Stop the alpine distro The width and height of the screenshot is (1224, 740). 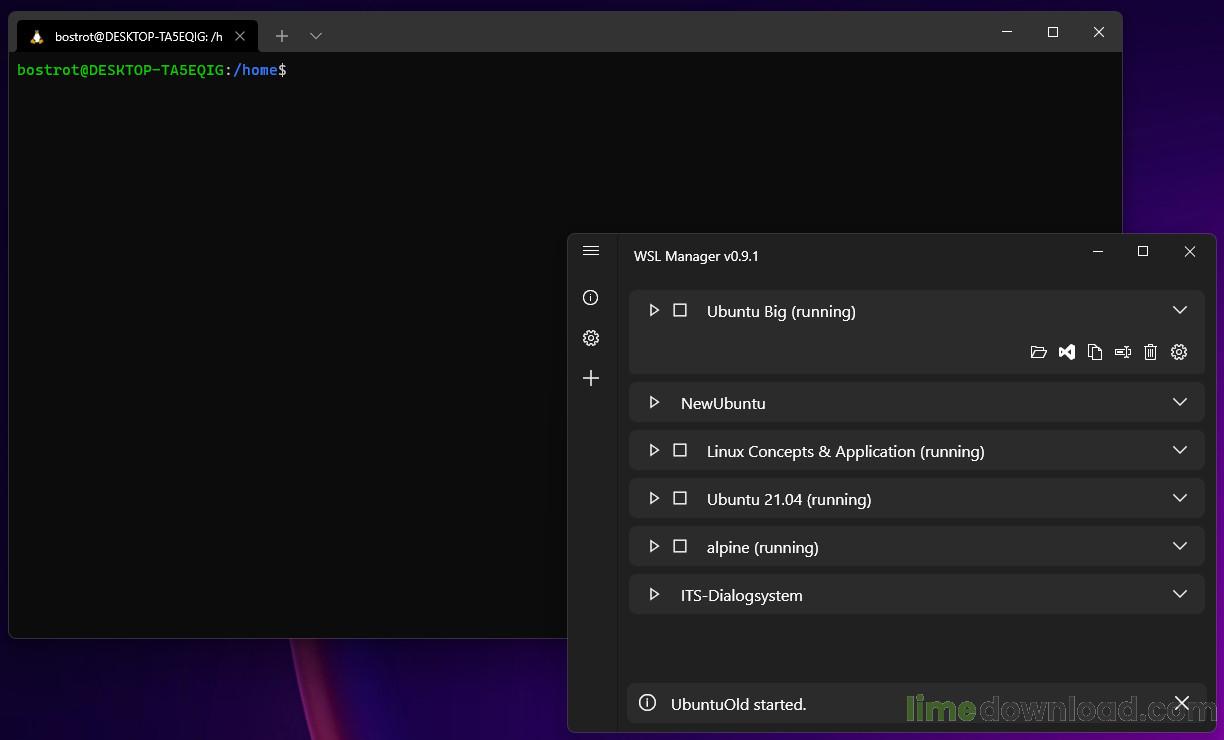coord(680,547)
